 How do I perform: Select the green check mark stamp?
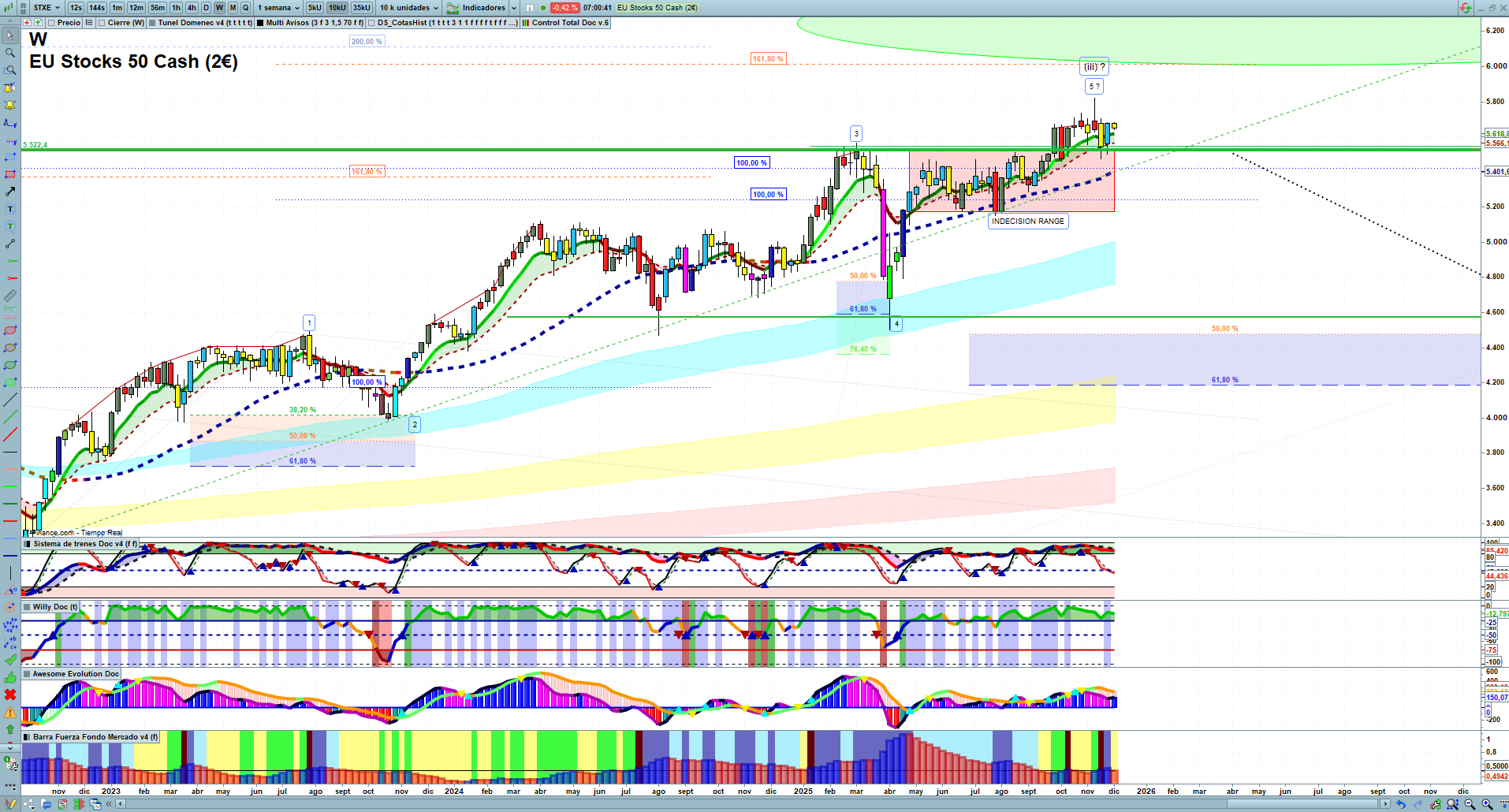pyautogui.click(x=10, y=660)
